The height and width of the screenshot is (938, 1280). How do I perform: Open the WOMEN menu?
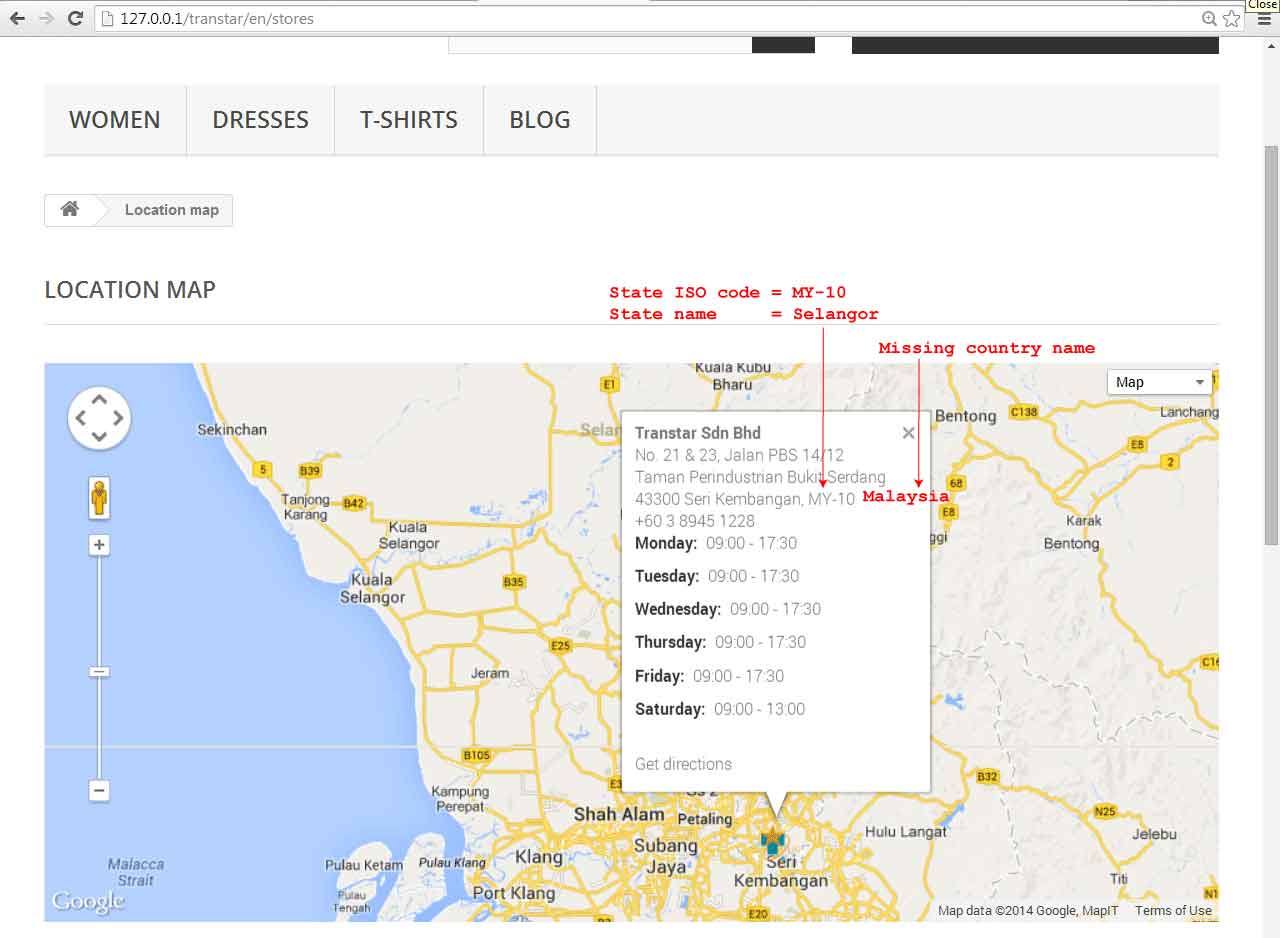[115, 120]
